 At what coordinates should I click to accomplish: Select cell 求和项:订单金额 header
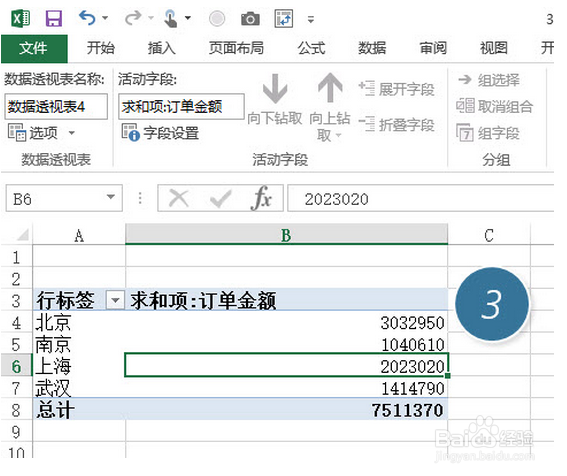tap(286, 300)
